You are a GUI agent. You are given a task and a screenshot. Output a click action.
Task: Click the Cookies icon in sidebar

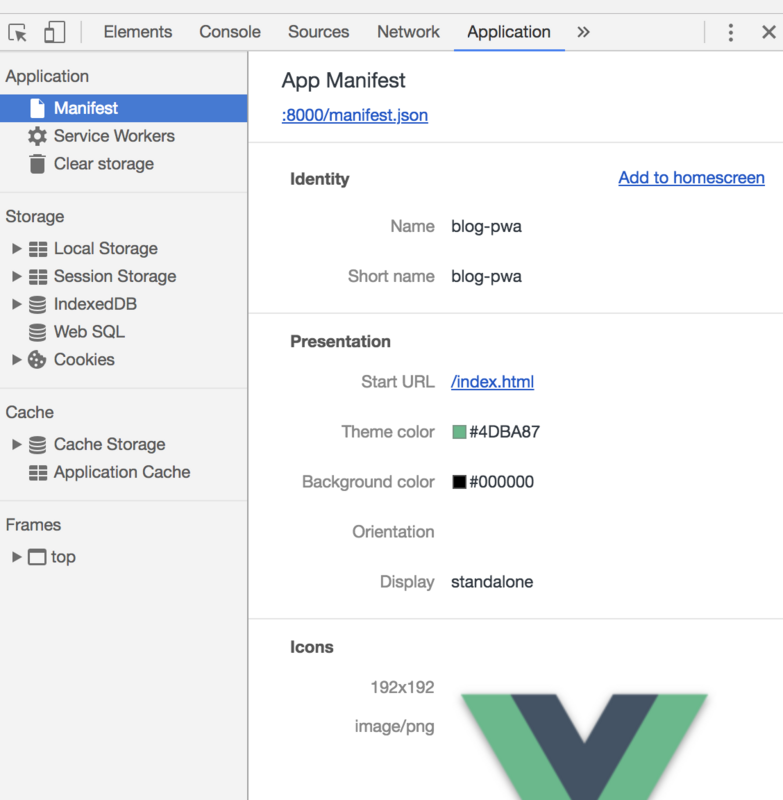coord(37,360)
